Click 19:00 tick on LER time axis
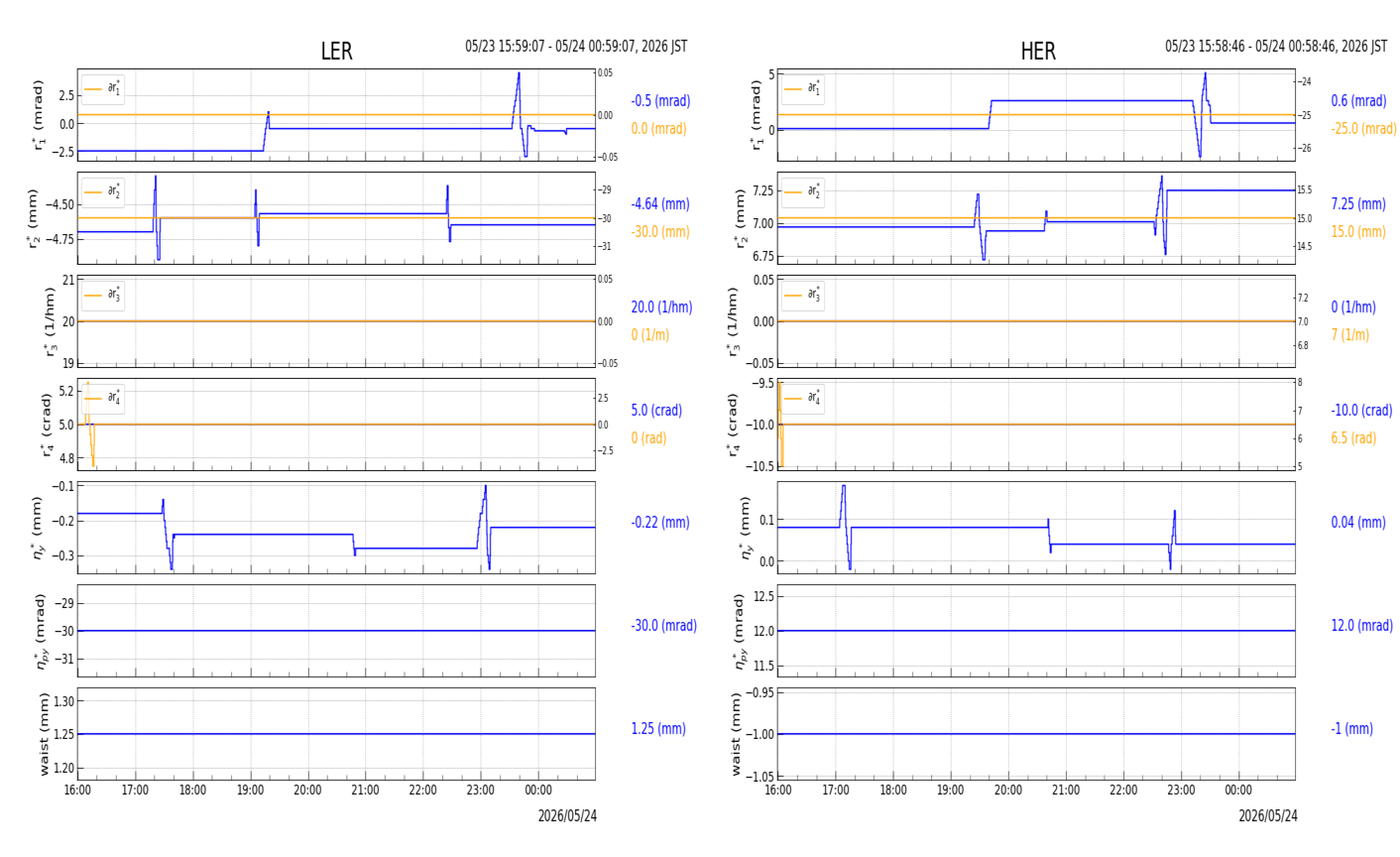1400x857 pixels. click(x=250, y=791)
